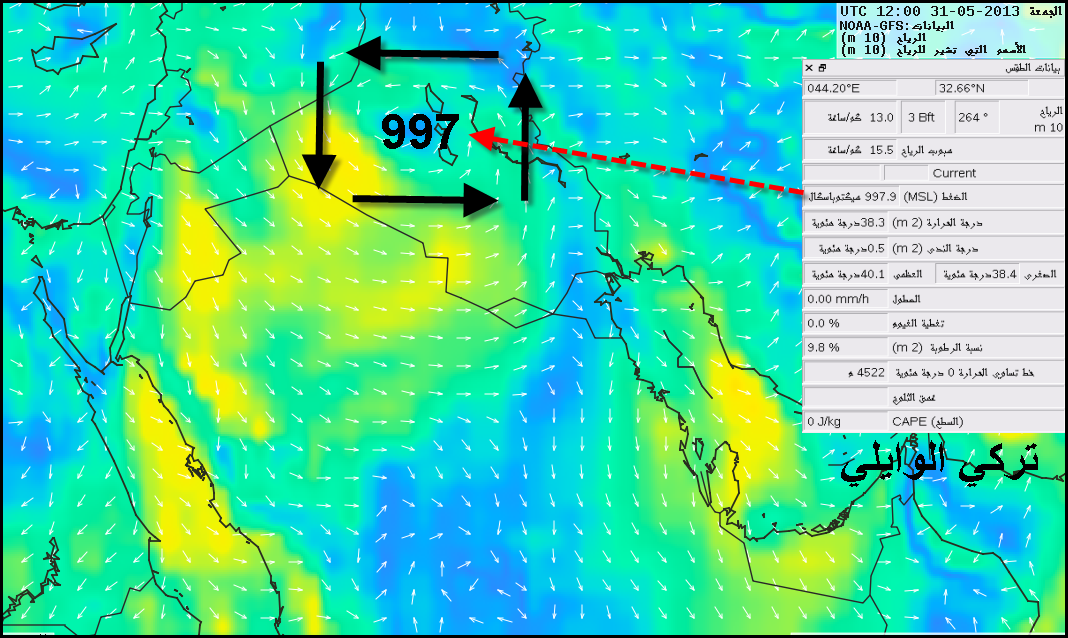
Task: Click the relative humidity value 9.8 %
Action: pyautogui.click(x=846, y=348)
